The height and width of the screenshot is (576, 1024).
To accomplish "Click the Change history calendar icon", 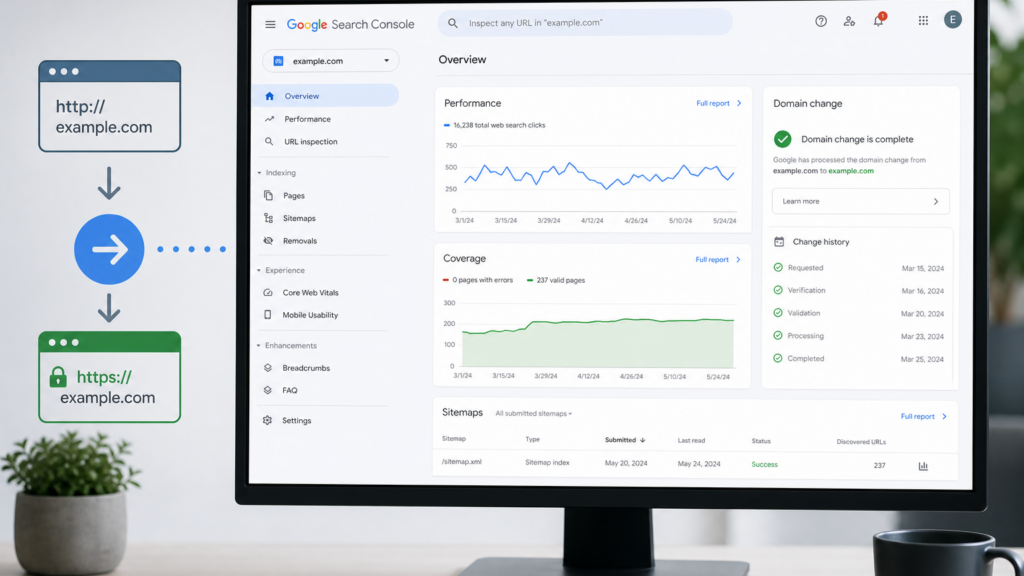I will [x=779, y=242].
